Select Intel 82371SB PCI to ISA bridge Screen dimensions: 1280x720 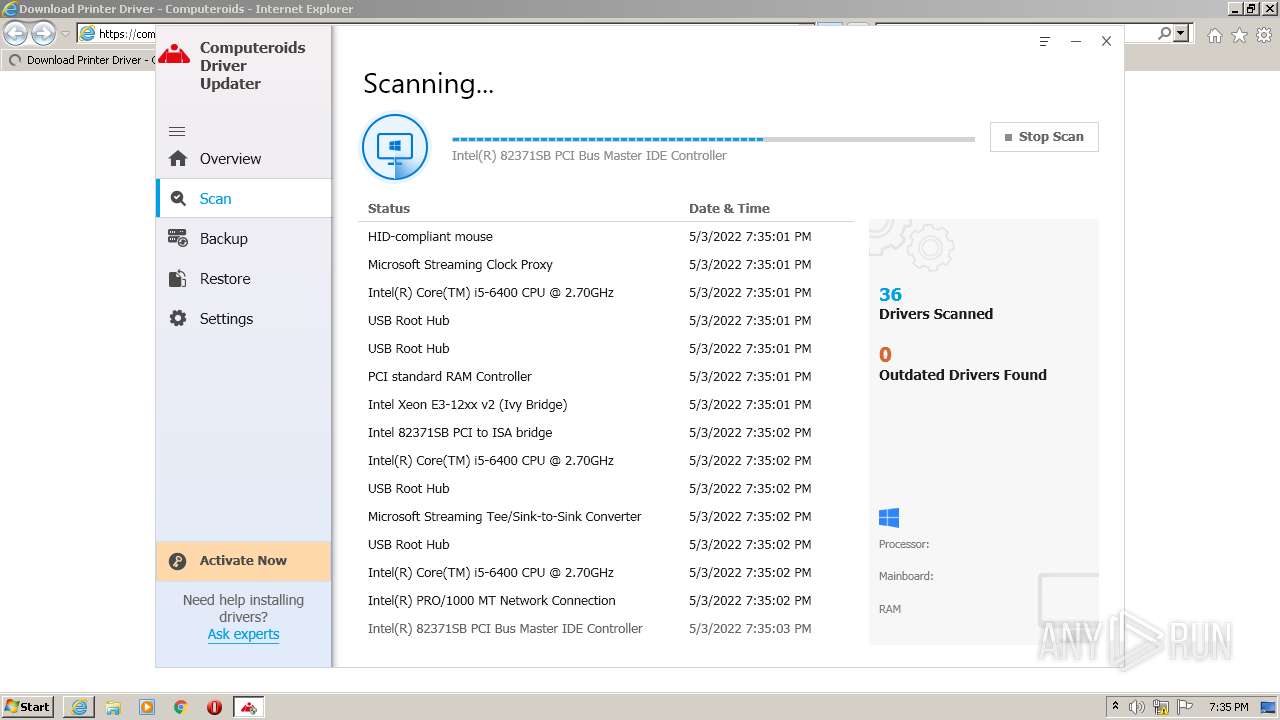point(606,433)
